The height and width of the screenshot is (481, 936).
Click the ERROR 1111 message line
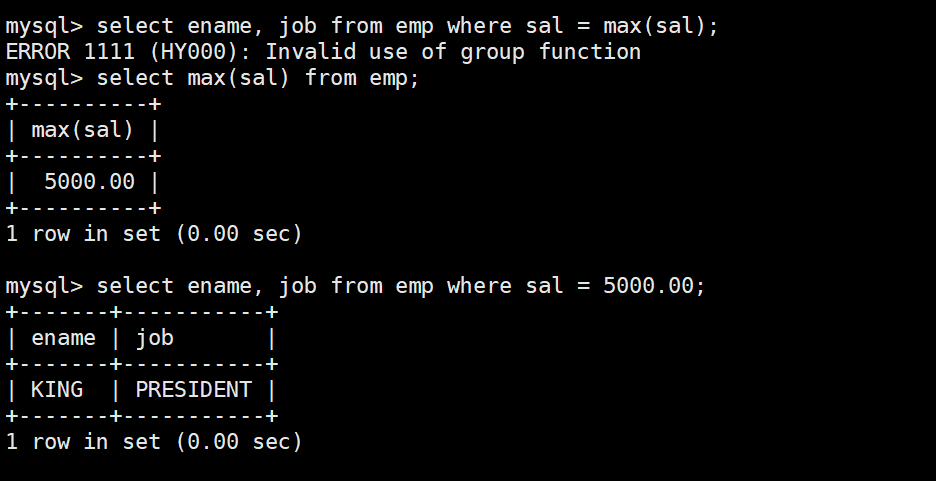[x=322, y=52]
